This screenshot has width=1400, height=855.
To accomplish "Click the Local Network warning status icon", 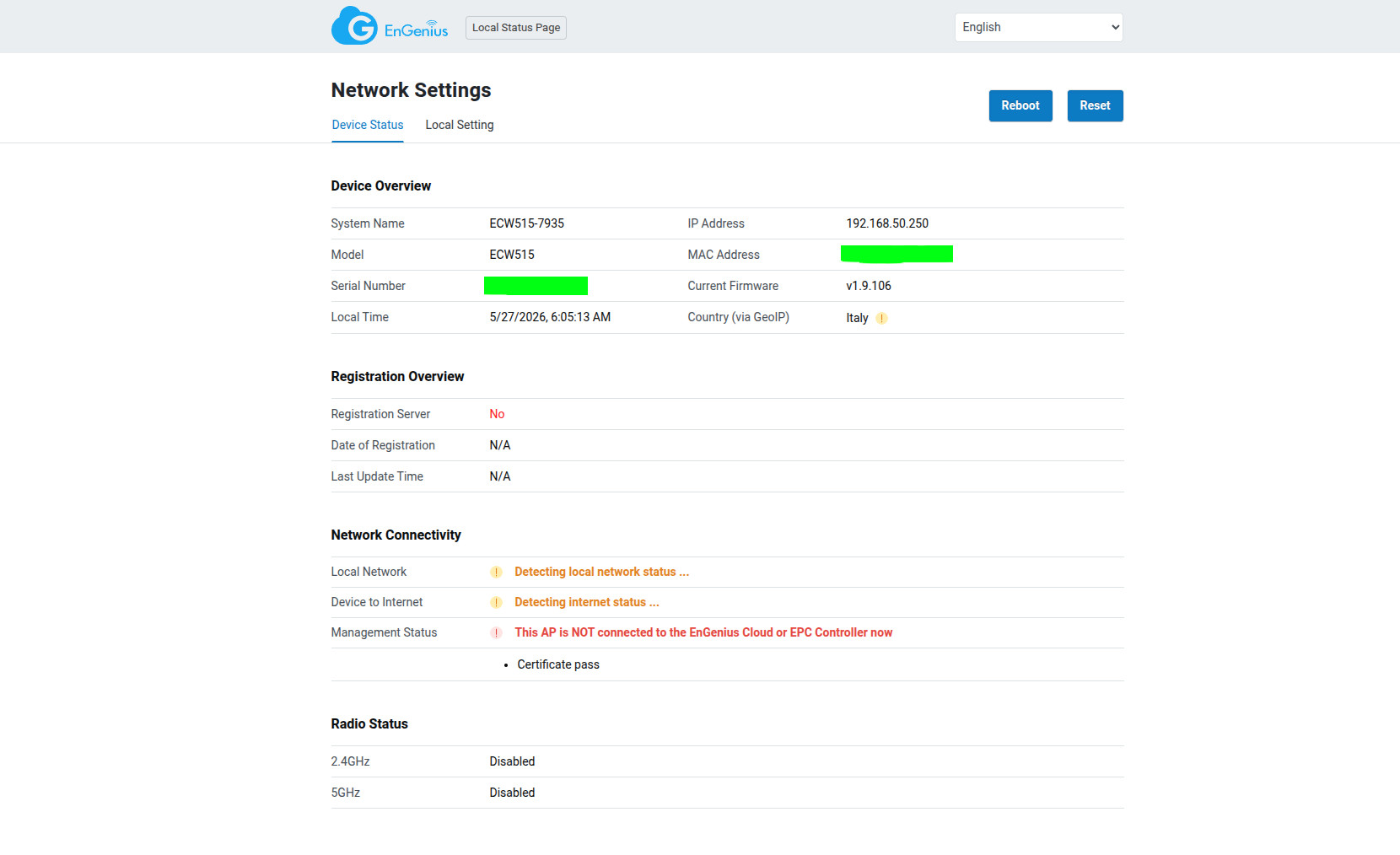I will pos(496,573).
